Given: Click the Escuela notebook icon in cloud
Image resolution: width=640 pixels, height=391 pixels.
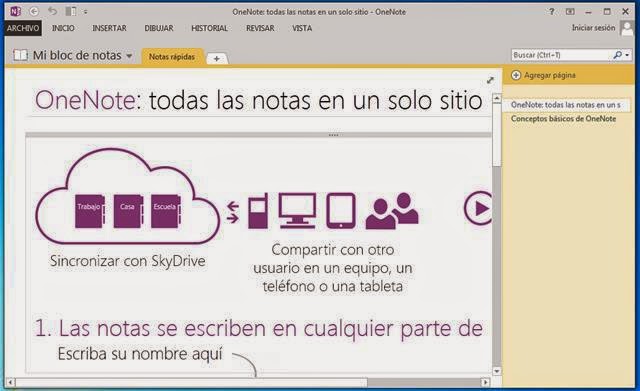Looking at the screenshot, I should pyautogui.click(x=166, y=211).
